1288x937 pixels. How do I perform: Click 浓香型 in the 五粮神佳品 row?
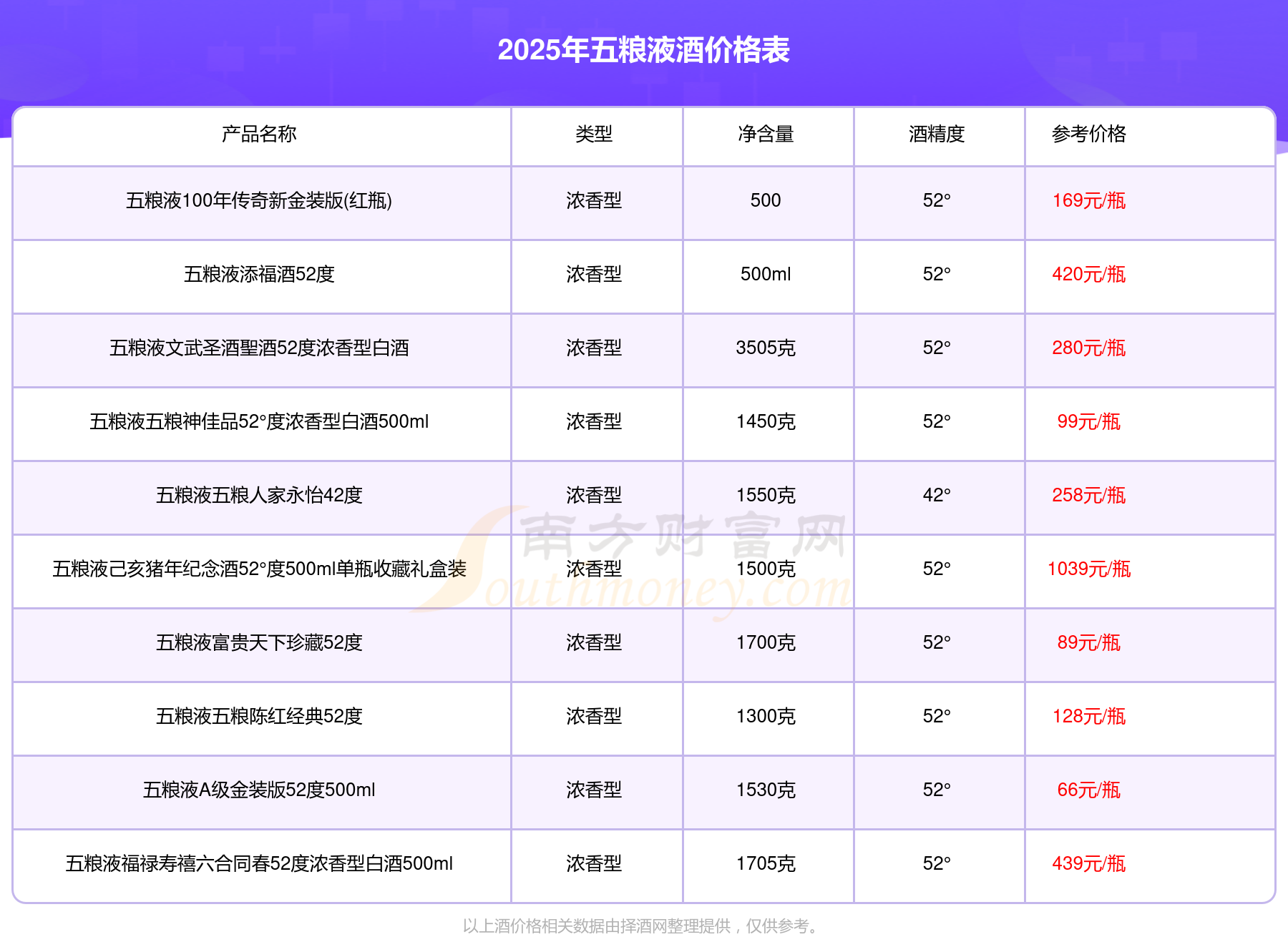click(x=594, y=421)
